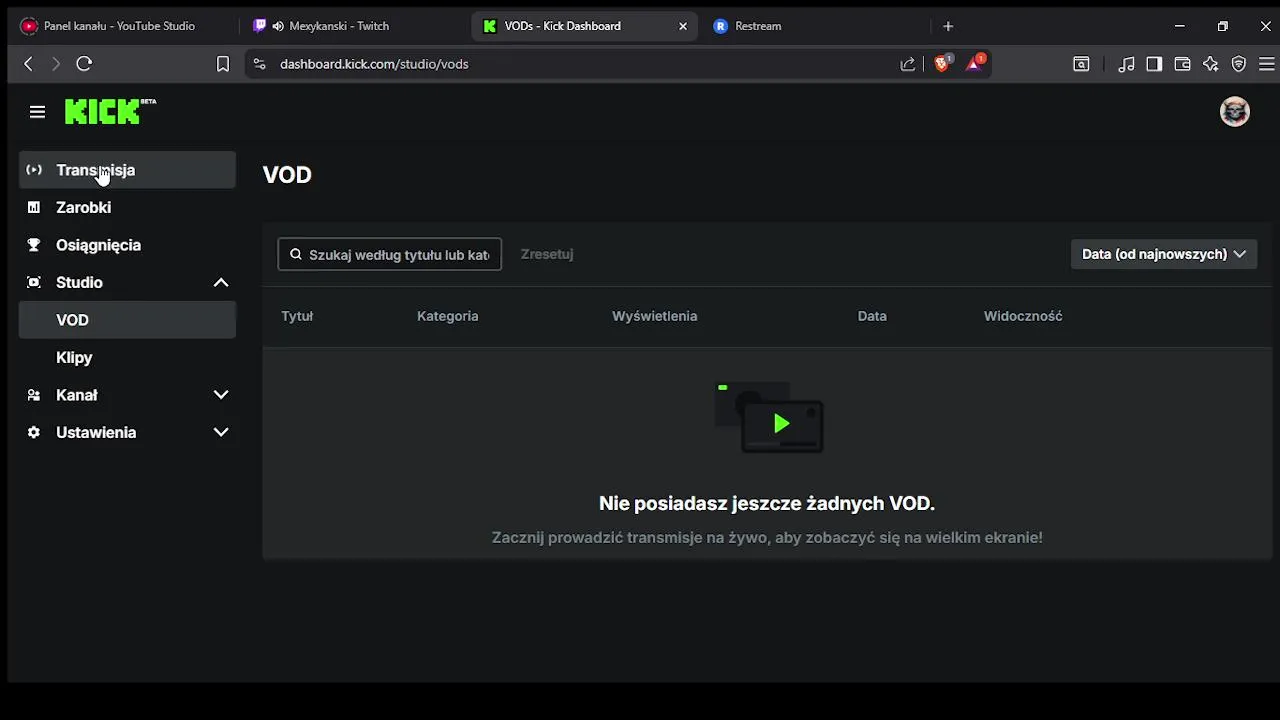Click the Osiągnięcia trophy icon
The height and width of the screenshot is (720, 1280).
click(x=34, y=245)
